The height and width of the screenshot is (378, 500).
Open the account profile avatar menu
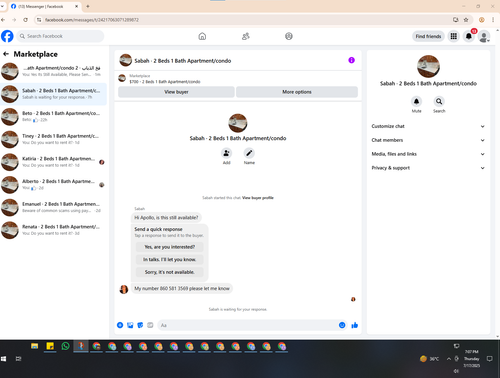coord(484,36)
